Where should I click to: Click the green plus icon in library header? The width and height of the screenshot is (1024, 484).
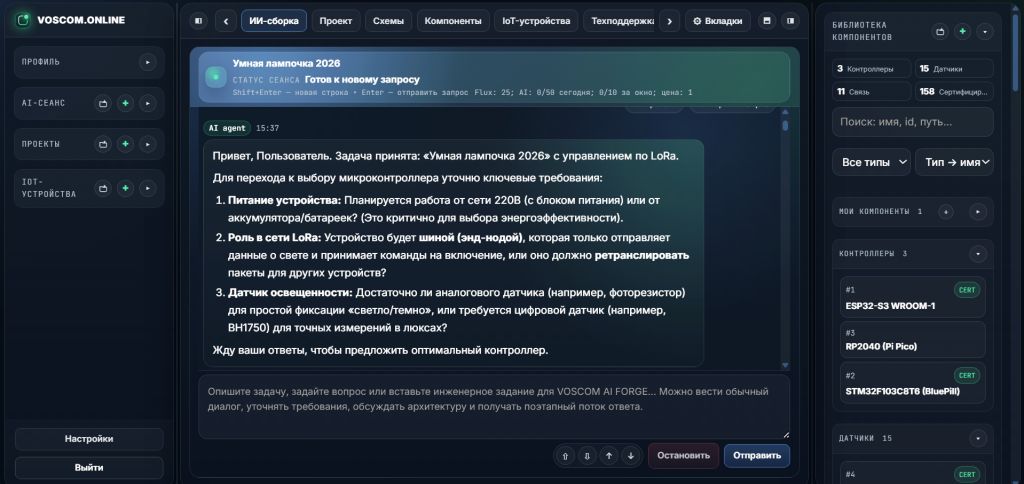pos(962,31)
